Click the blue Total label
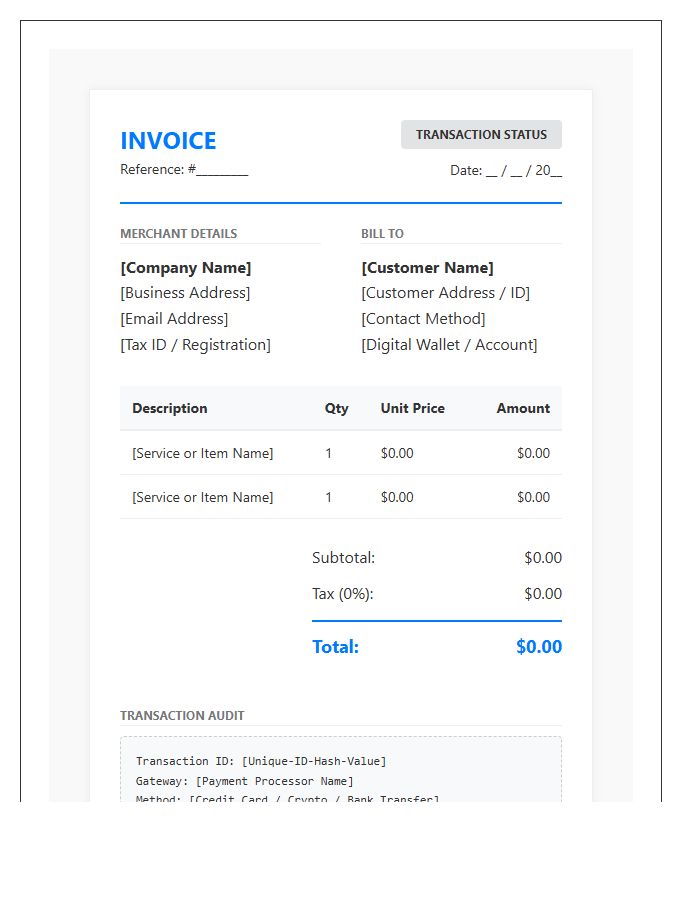This screenshot has width=700, height=900. pyautogui.click(x=336, y=647)
